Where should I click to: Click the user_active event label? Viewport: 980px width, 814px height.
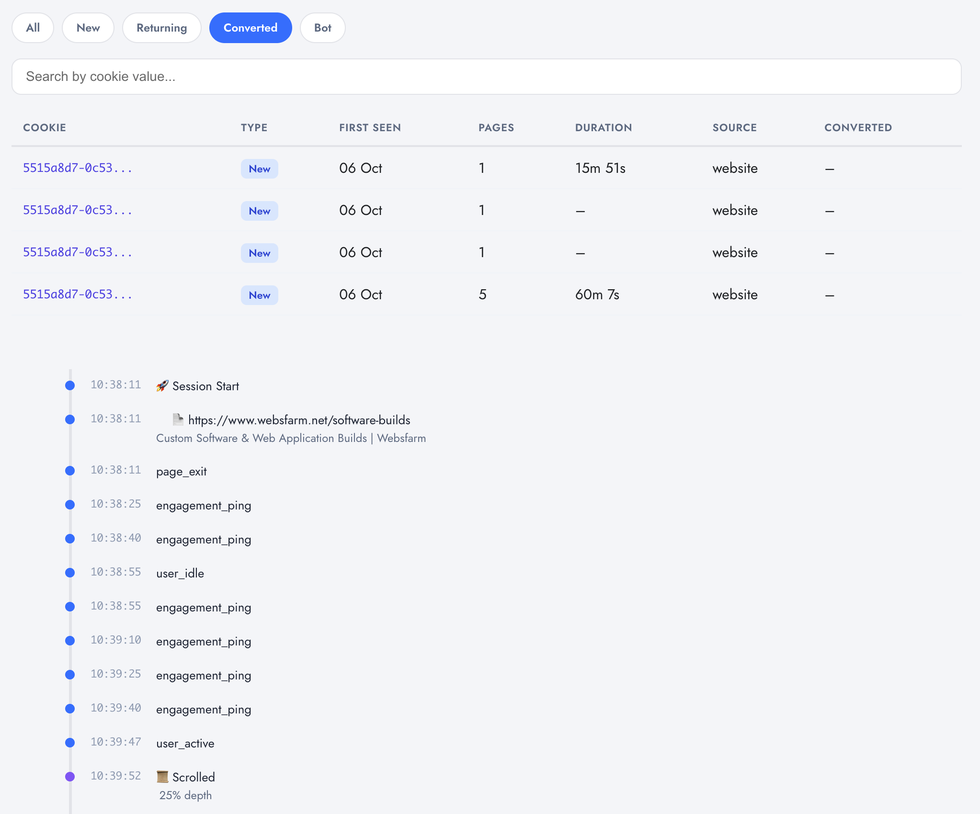185,743
